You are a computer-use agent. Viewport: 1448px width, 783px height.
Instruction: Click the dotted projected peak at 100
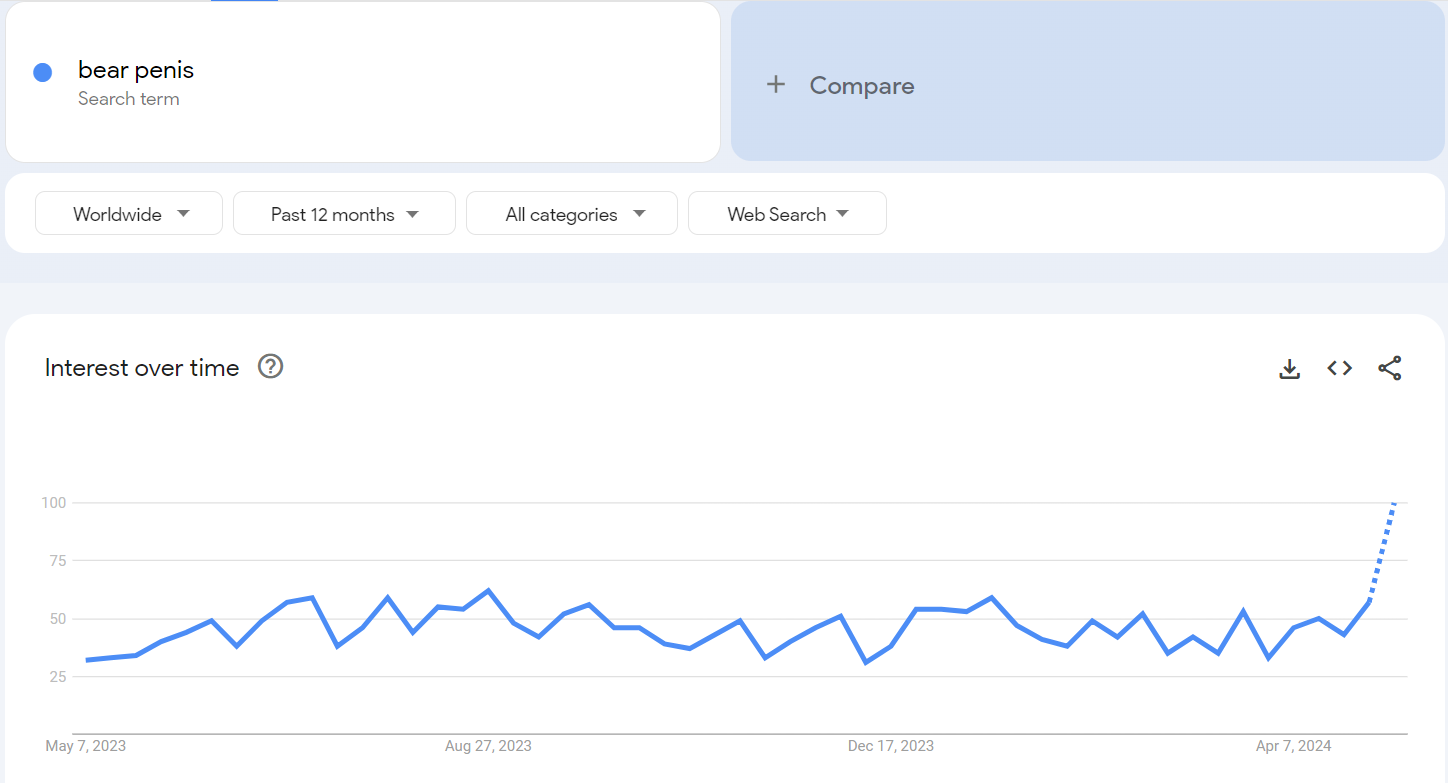point(1394,503)
